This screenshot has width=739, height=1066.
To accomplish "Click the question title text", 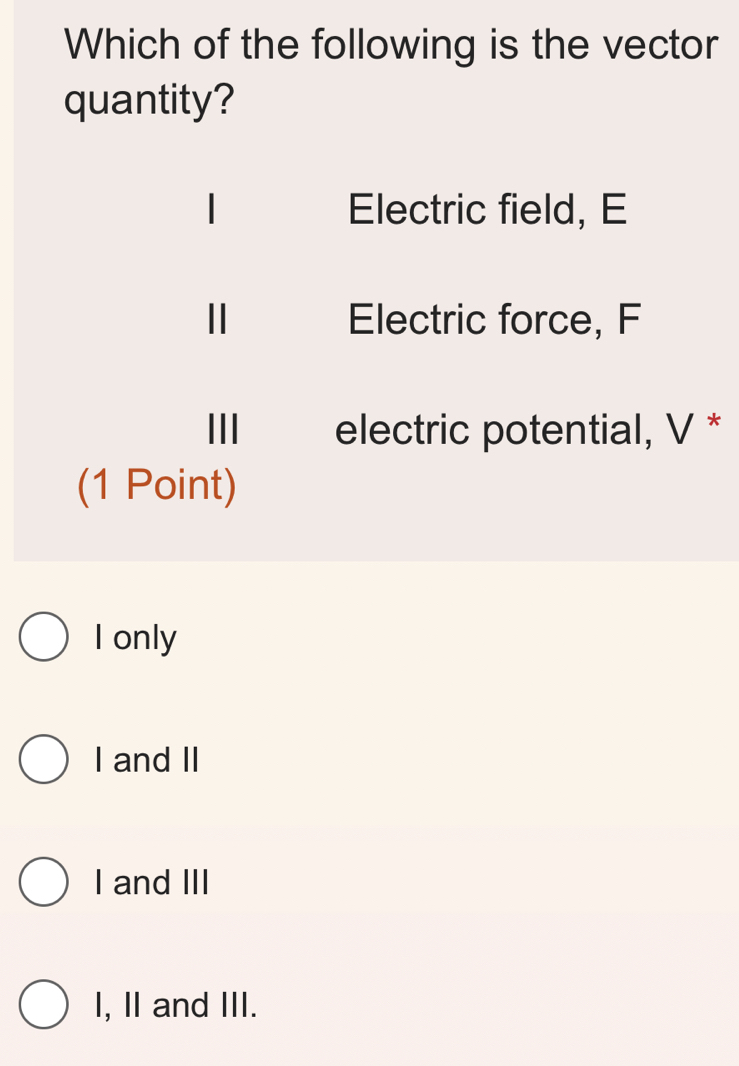I will pos(390,70).
